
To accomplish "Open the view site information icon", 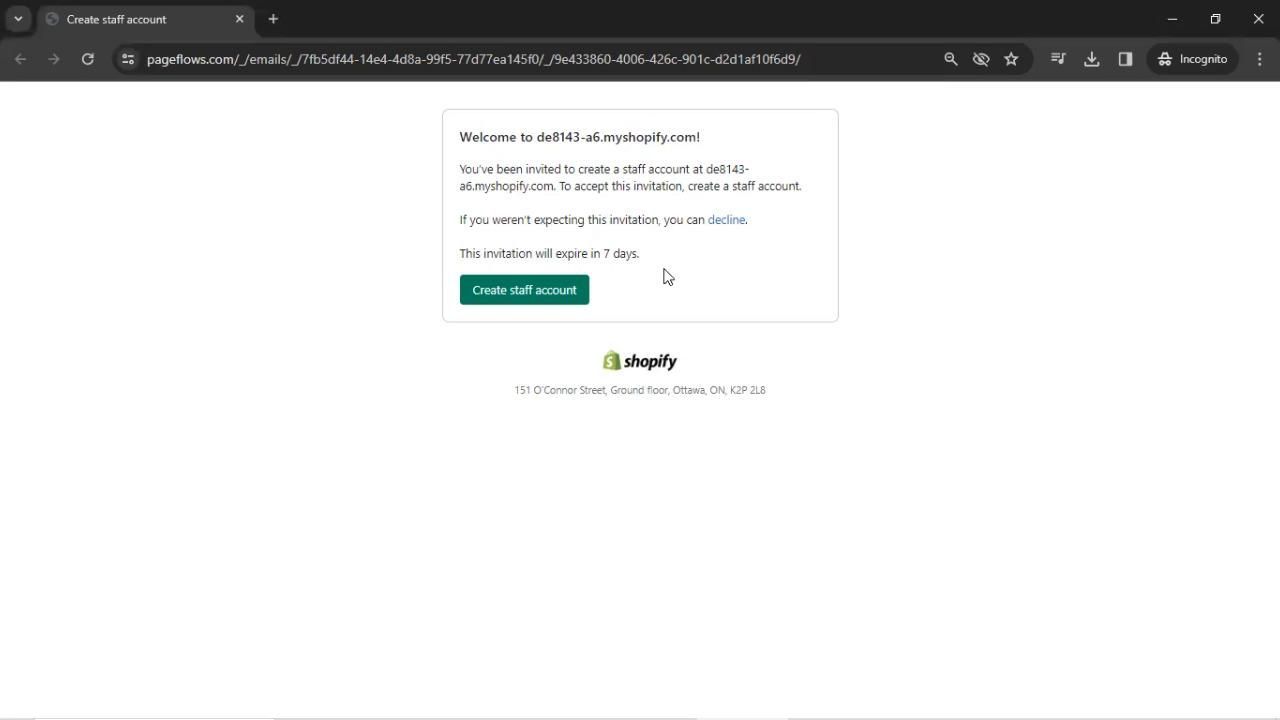I will point(127,59).
